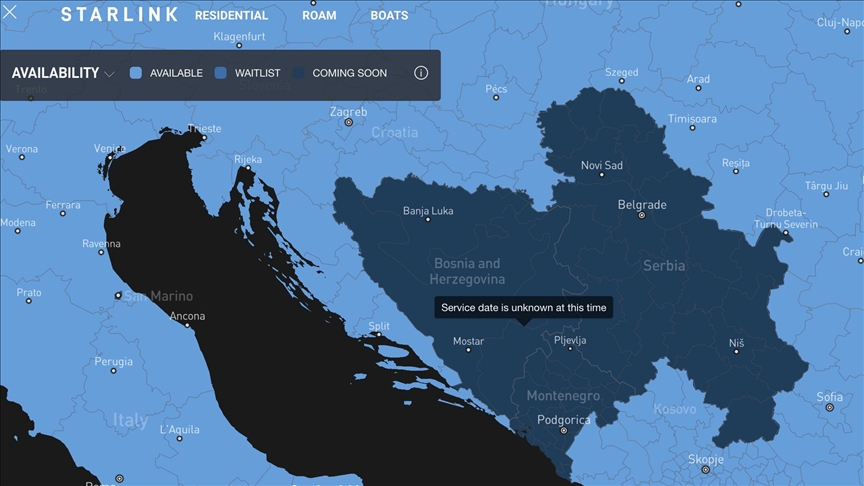Click Zagreb city marker
The width and height of the screenshot is (864, 486).
click(348, 122)
